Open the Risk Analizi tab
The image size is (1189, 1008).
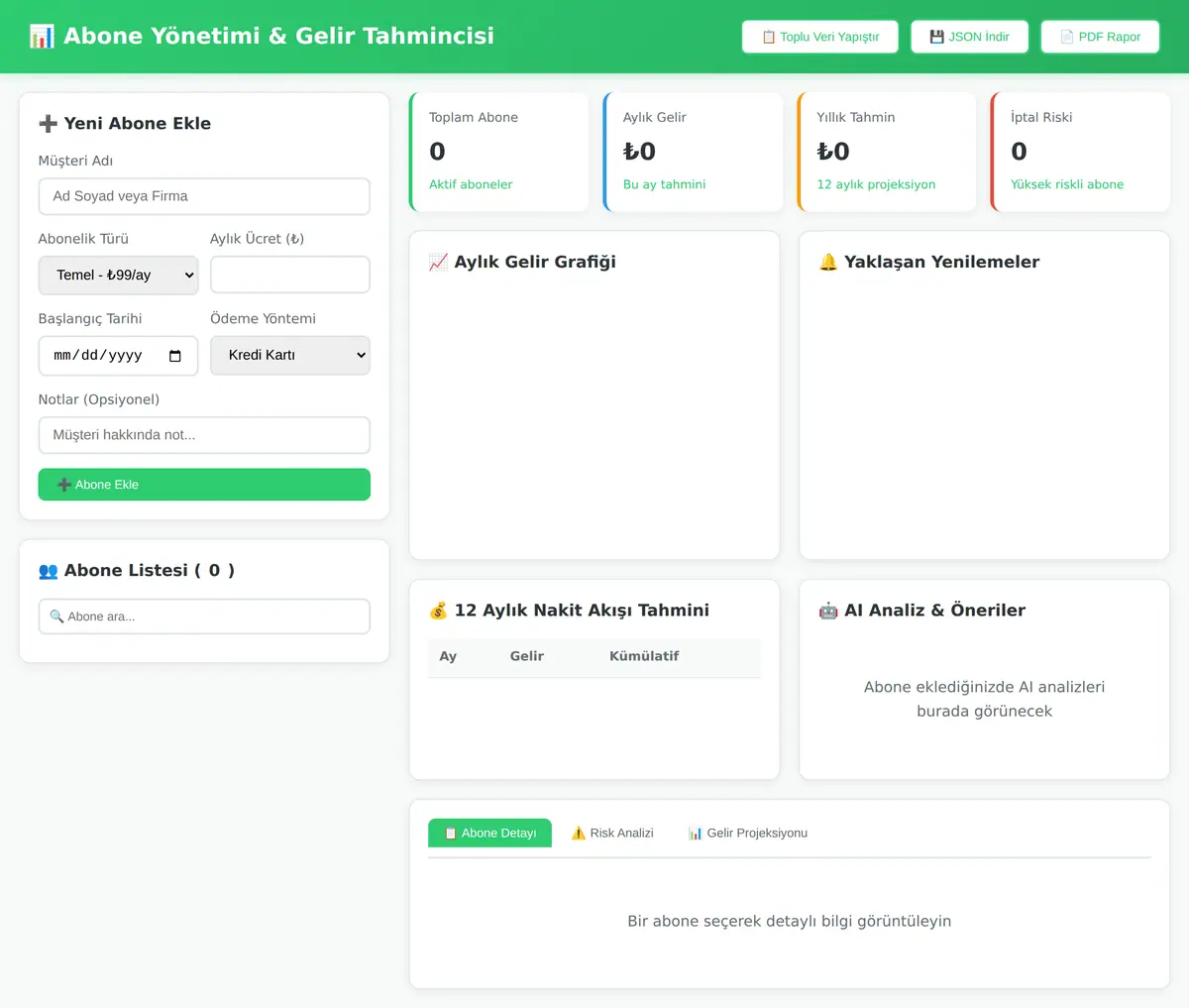[612, 833]
